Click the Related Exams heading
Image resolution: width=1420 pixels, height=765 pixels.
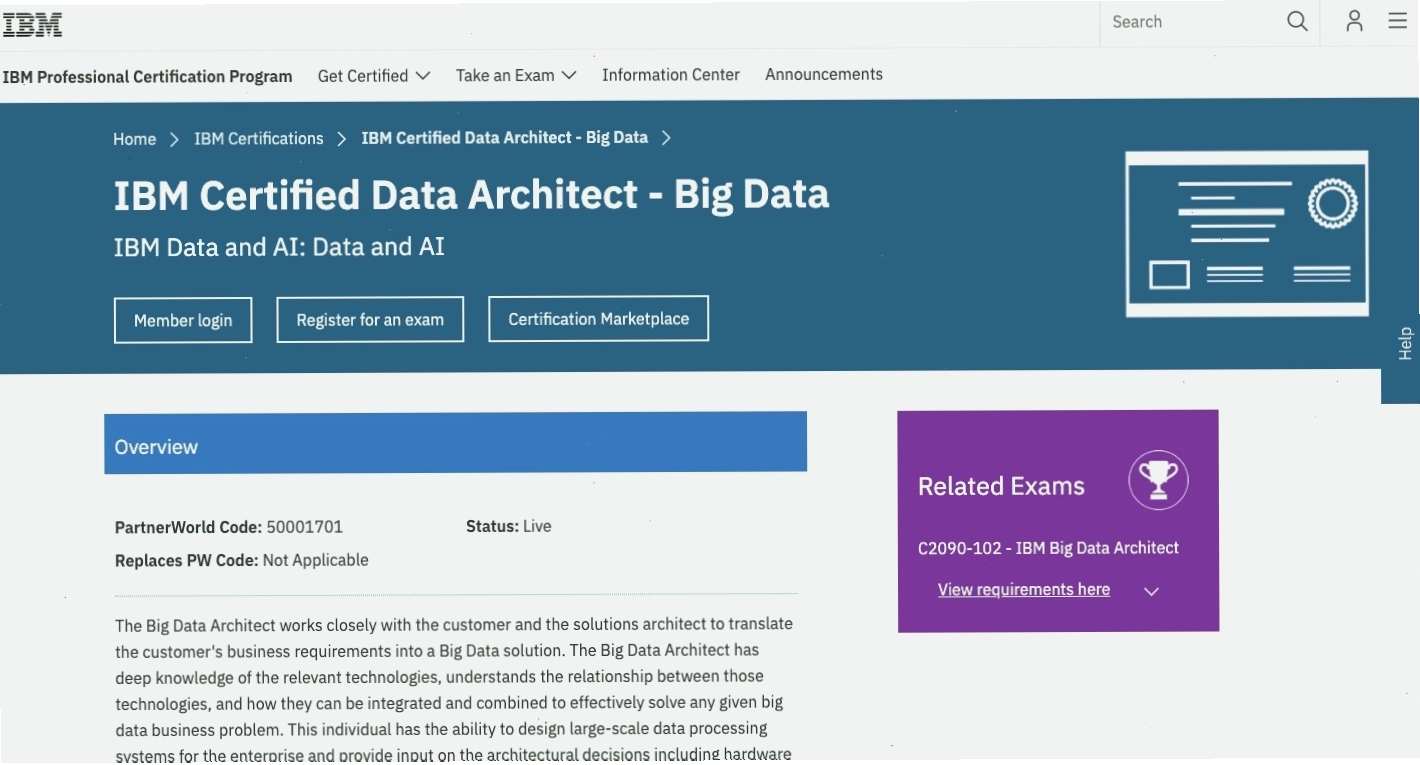[x=1001, y=486]
